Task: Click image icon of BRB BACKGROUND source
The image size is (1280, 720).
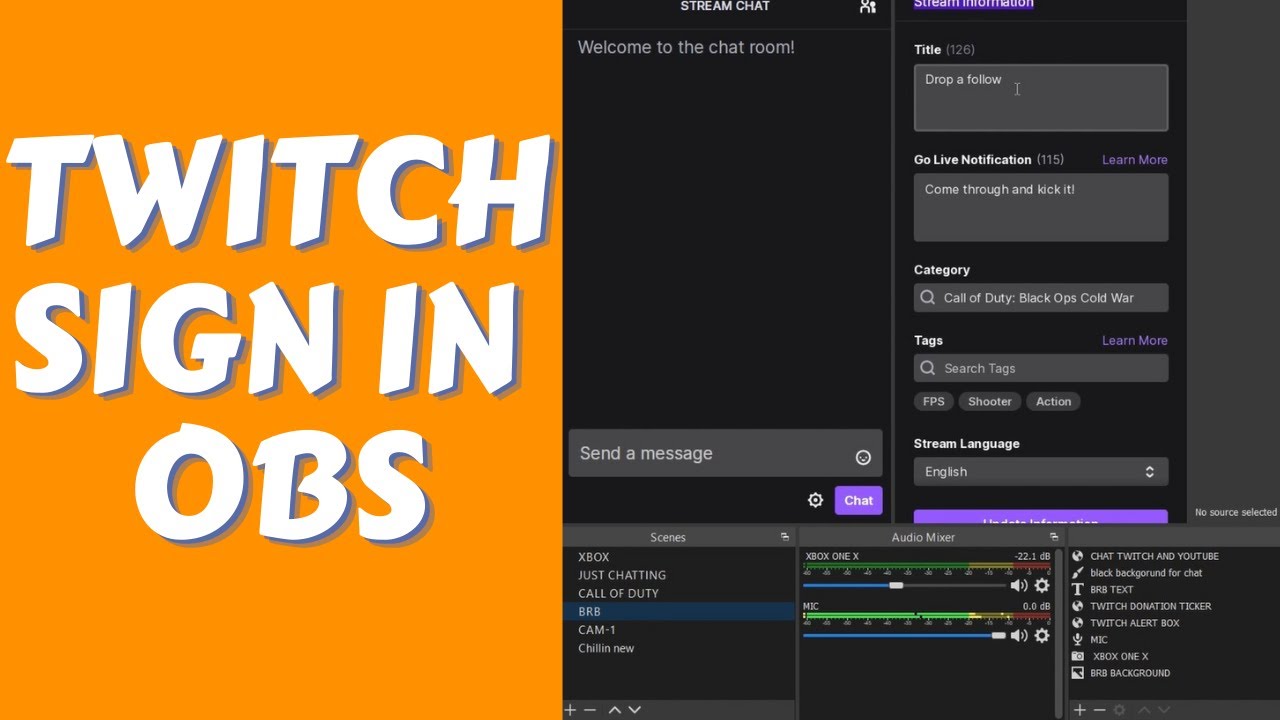Action: tap(1078, 673)
